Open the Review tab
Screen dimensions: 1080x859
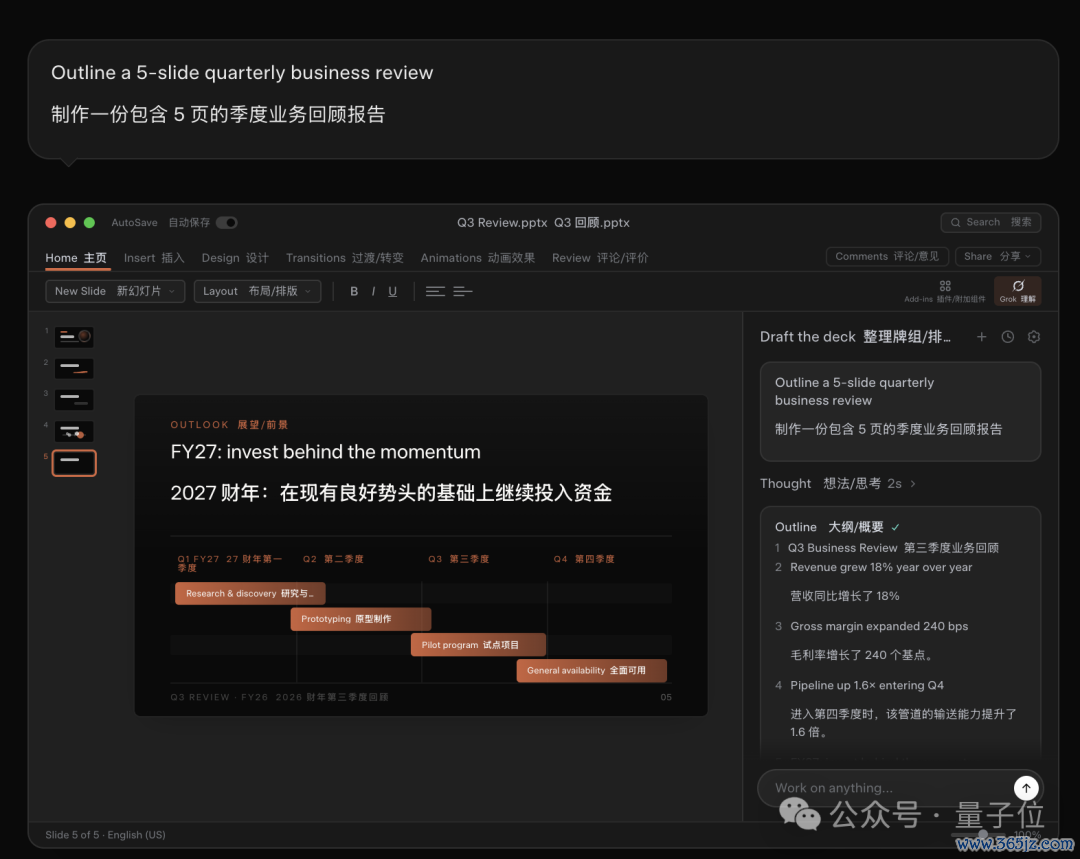600,258
